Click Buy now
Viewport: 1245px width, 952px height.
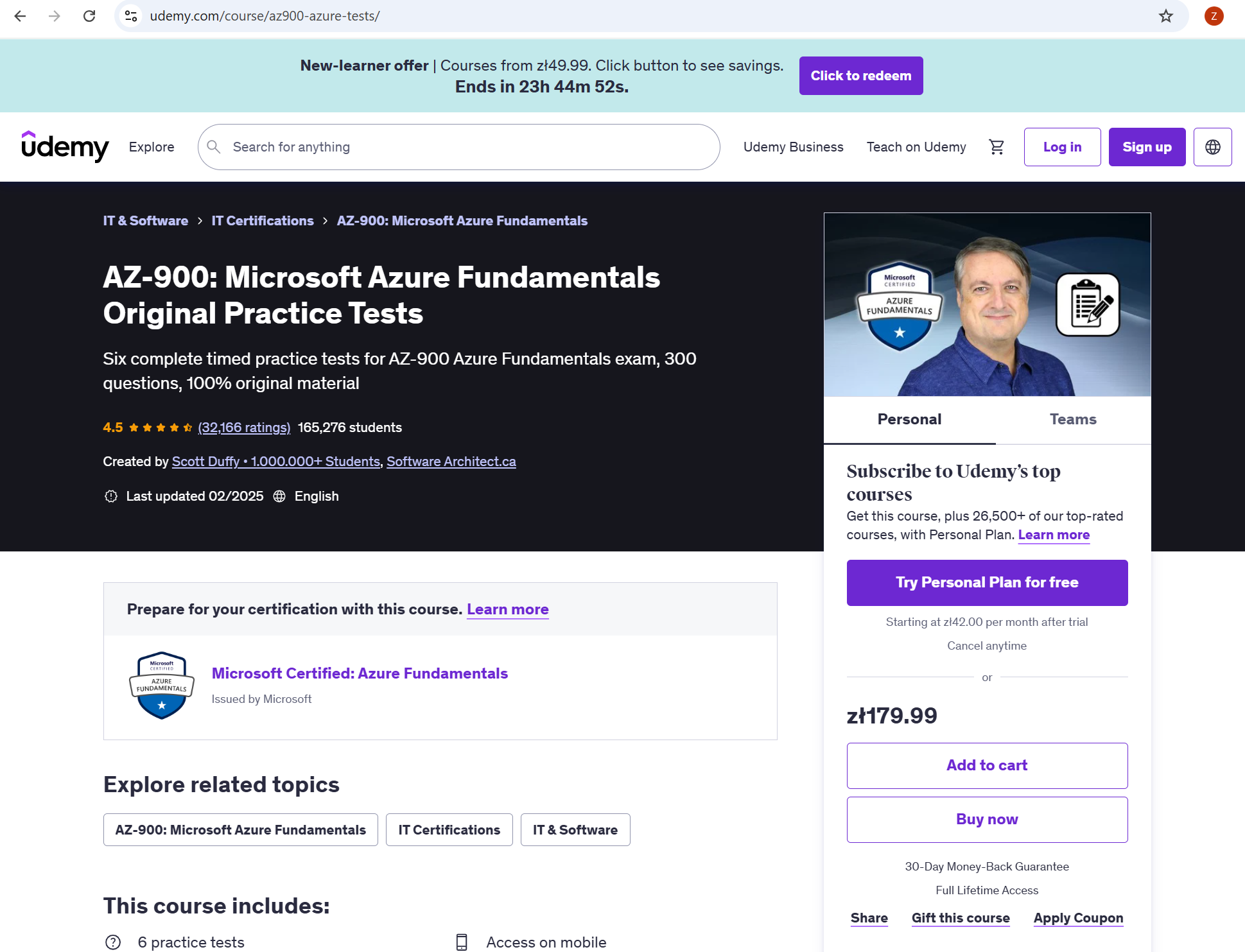[987, 820]
